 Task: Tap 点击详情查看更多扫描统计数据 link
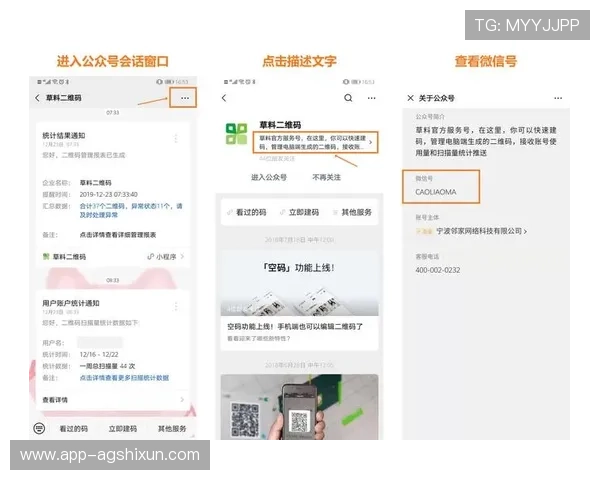tap(124, 378)
